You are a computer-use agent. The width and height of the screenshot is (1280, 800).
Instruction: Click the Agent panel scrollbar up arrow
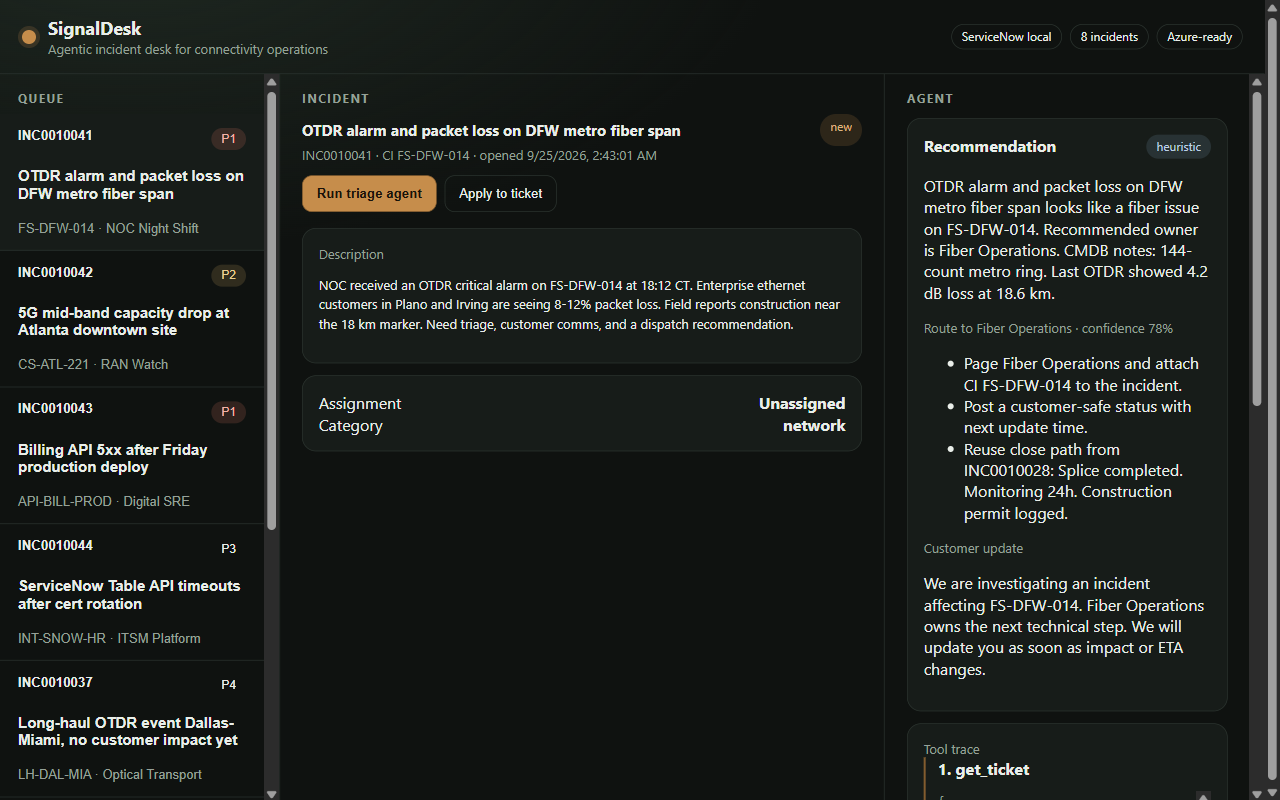1257,81
